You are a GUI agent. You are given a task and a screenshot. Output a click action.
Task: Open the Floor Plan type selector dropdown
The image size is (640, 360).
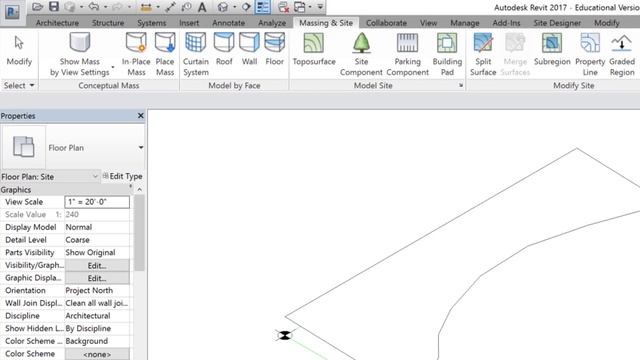tap(141, 147)
